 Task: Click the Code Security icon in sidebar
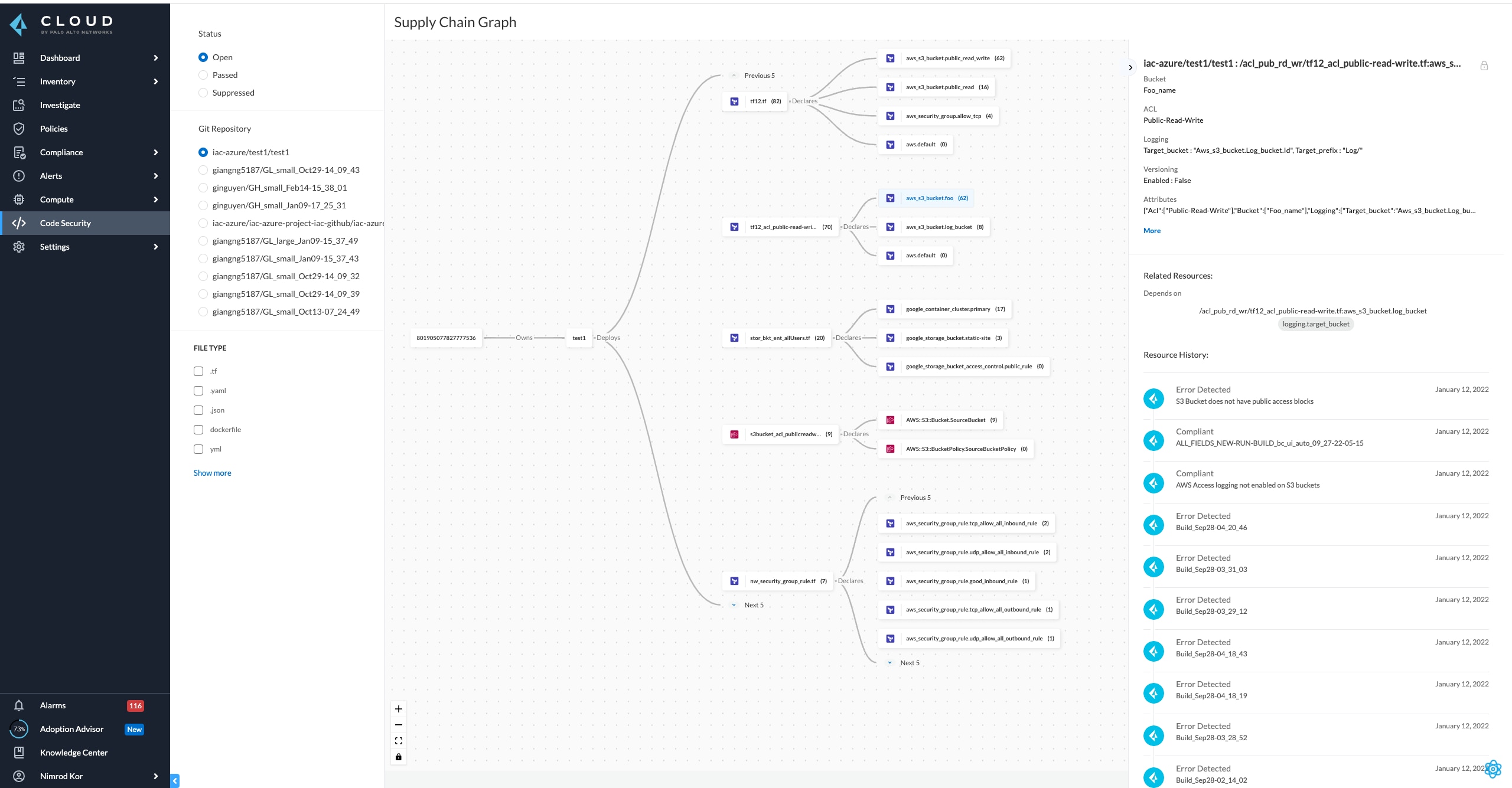tap(18, 222)
